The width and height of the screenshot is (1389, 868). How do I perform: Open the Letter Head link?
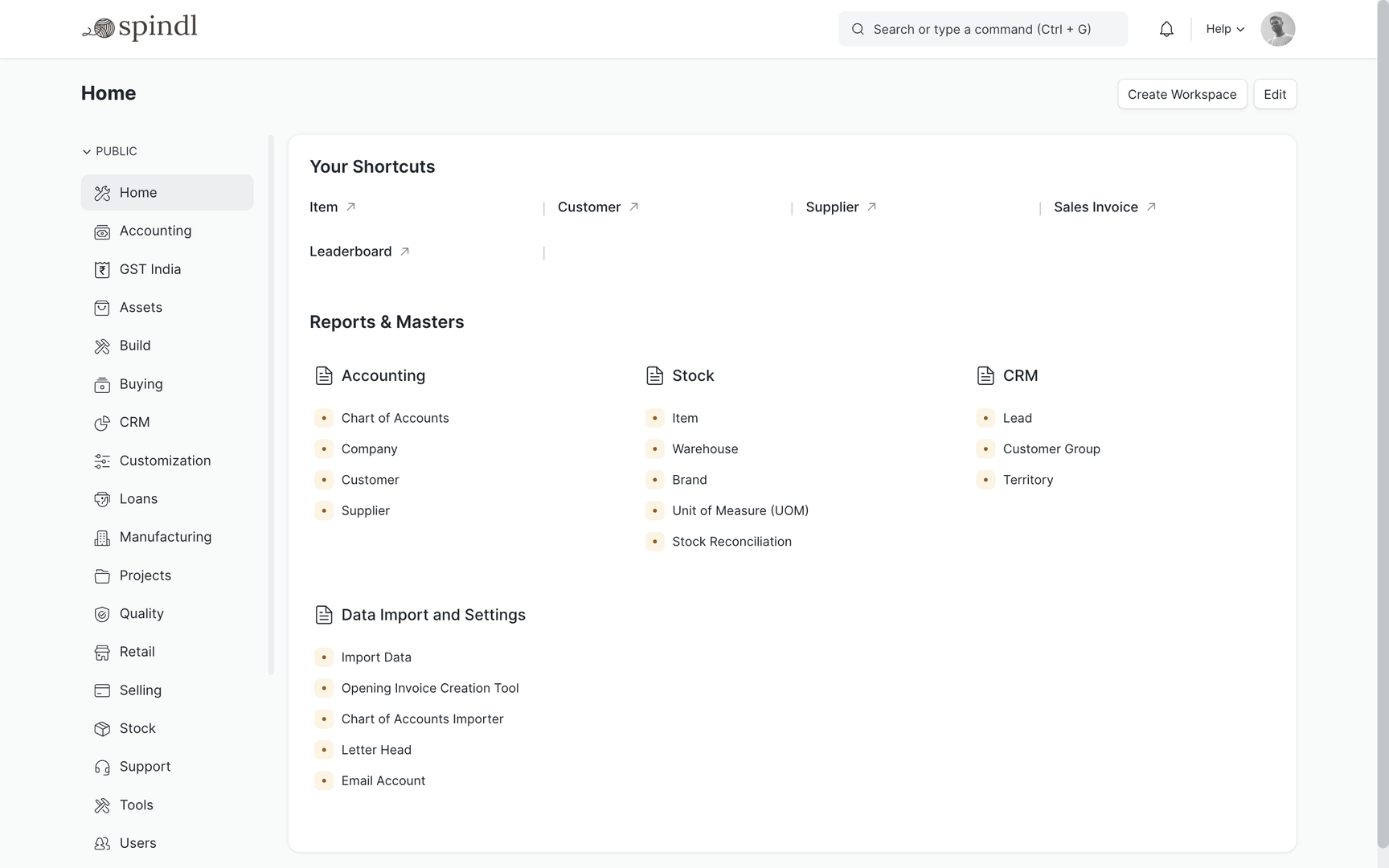pyautogui.click(x=376, y=750)
